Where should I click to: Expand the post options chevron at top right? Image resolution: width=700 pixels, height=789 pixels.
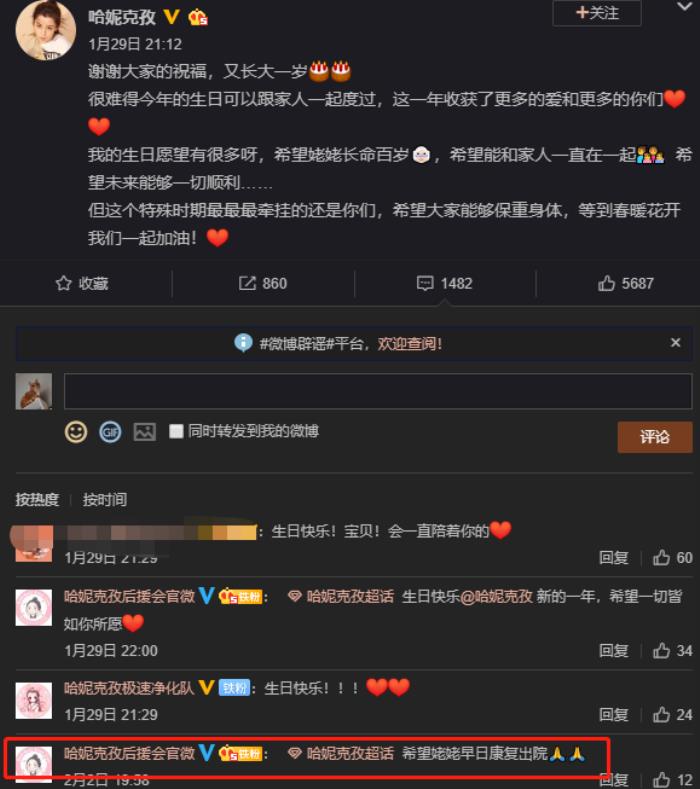coord(685,7)
